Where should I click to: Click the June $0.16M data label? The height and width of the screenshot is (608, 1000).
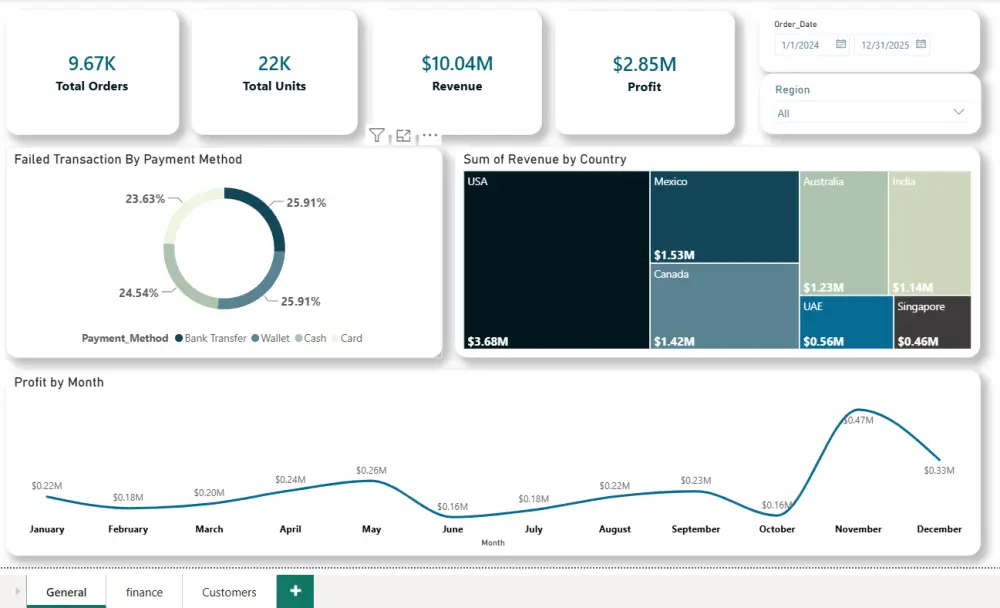(452, 507)
